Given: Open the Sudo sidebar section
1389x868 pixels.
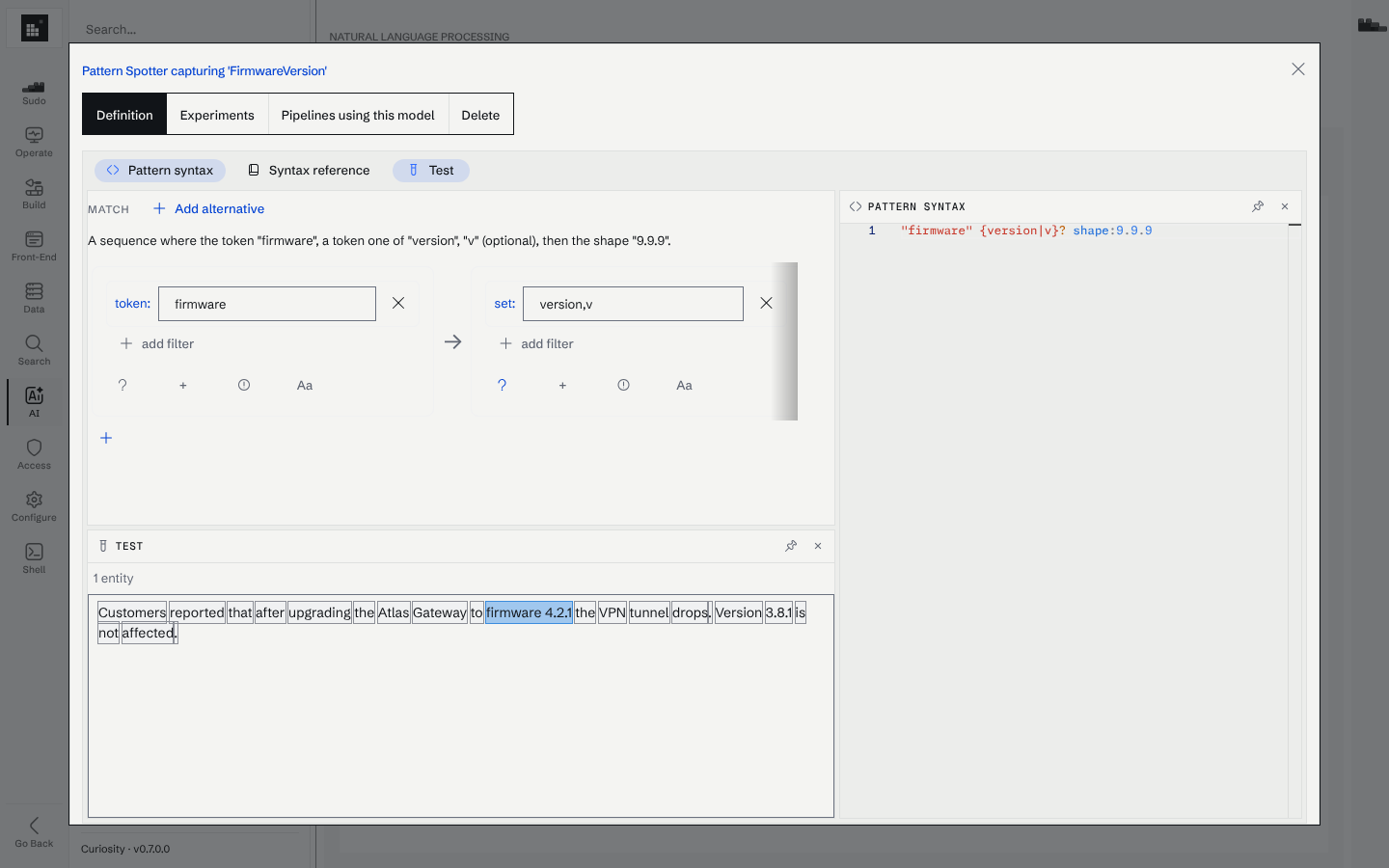Looking at the screenshot, I should pyautogui.click(x=34, y=92).
